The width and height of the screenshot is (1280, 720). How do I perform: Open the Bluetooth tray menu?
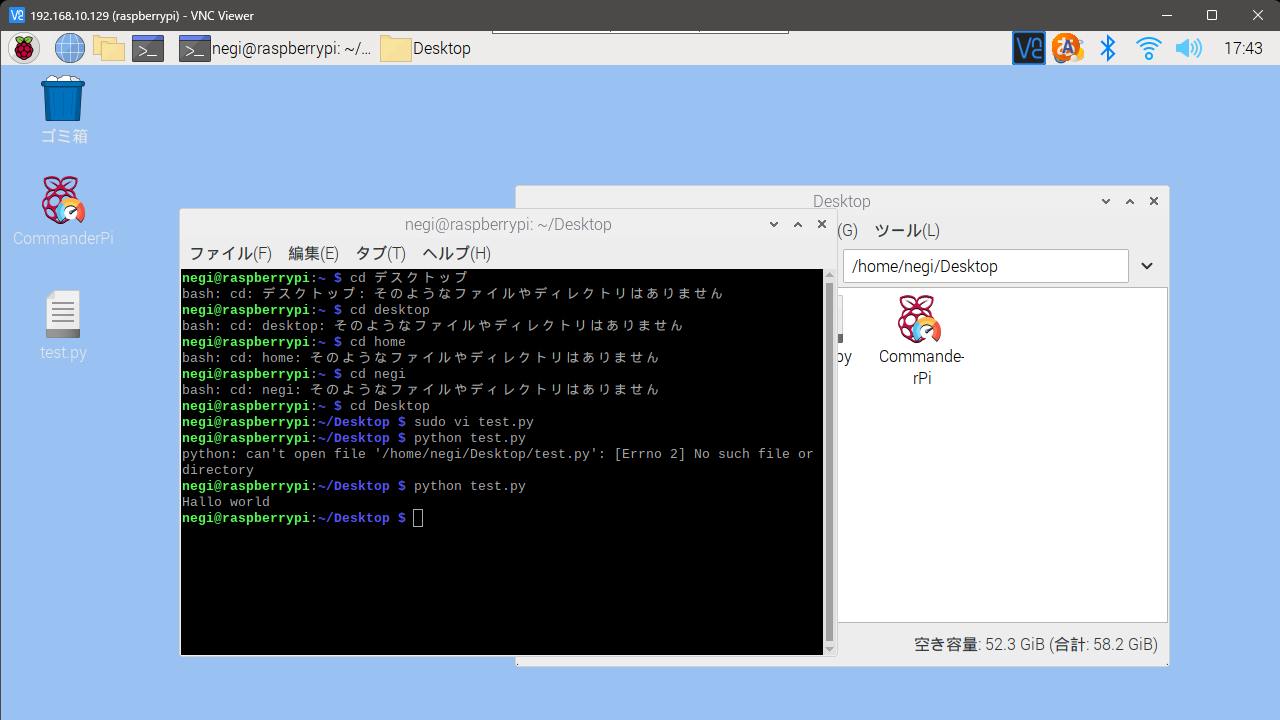[x=1108, y=48]
